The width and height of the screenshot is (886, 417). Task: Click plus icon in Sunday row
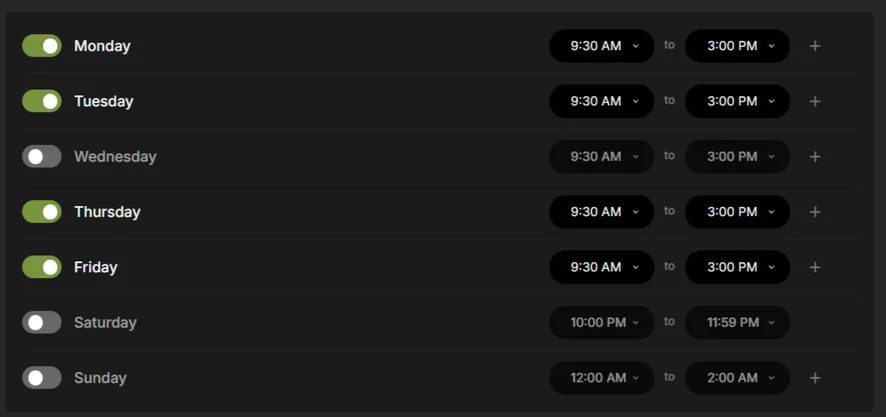815,378
